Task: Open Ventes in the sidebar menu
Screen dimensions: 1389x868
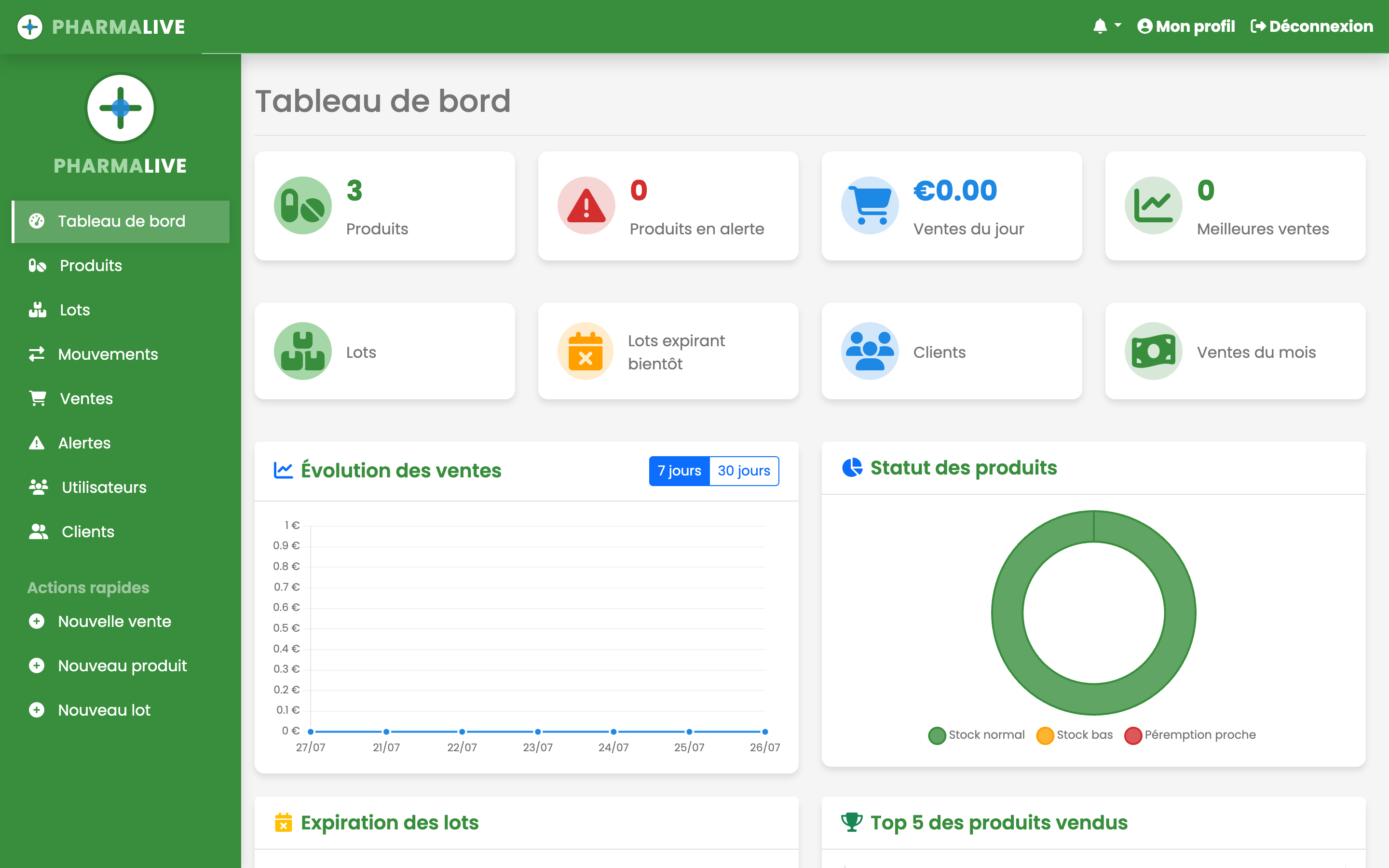Action: (x=121, y=398)
